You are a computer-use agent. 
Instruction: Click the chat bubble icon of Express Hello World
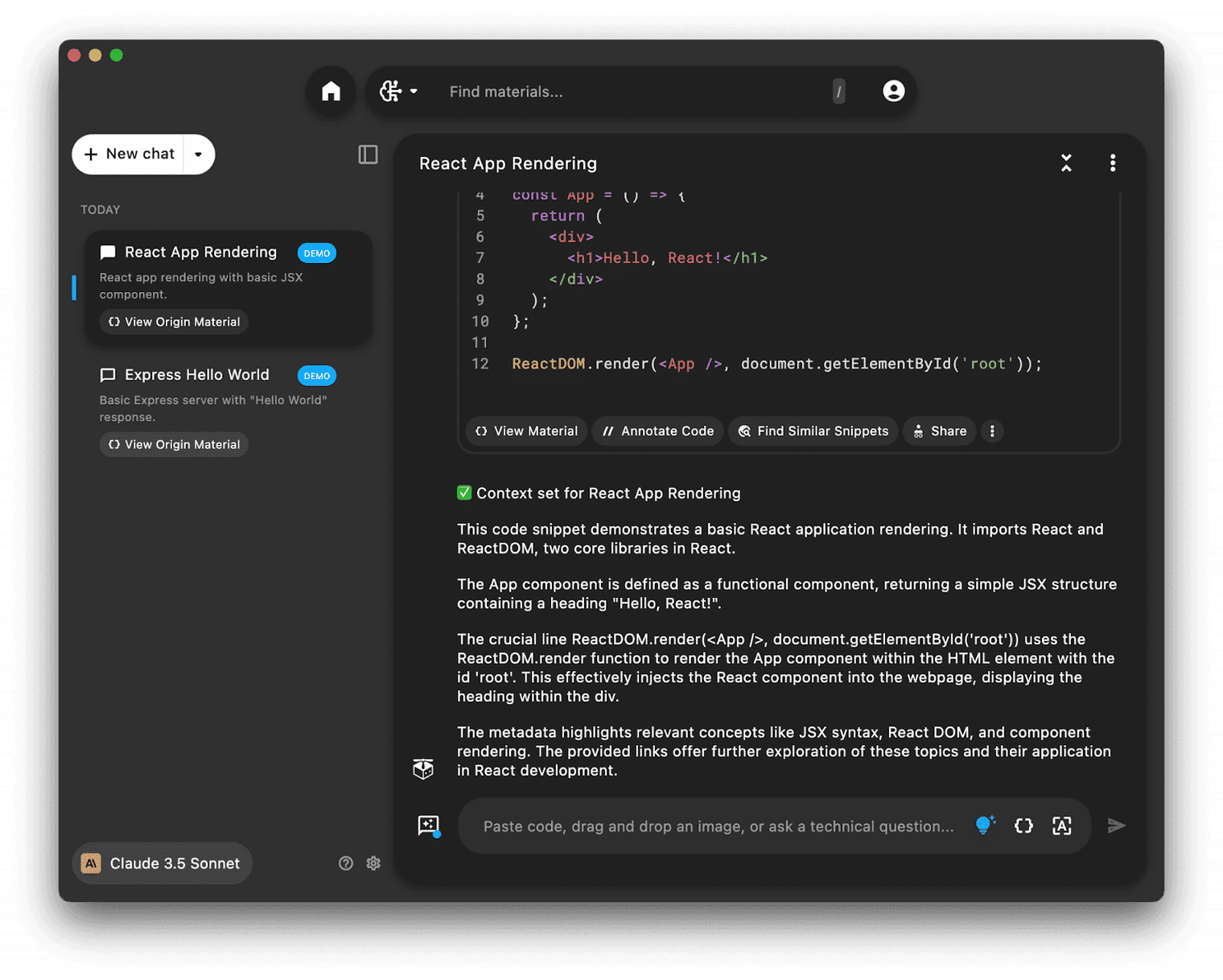pos(108,376)
